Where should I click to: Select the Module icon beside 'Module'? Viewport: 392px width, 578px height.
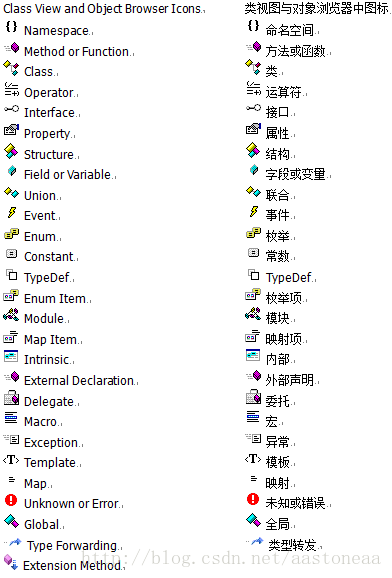(11, 314)
